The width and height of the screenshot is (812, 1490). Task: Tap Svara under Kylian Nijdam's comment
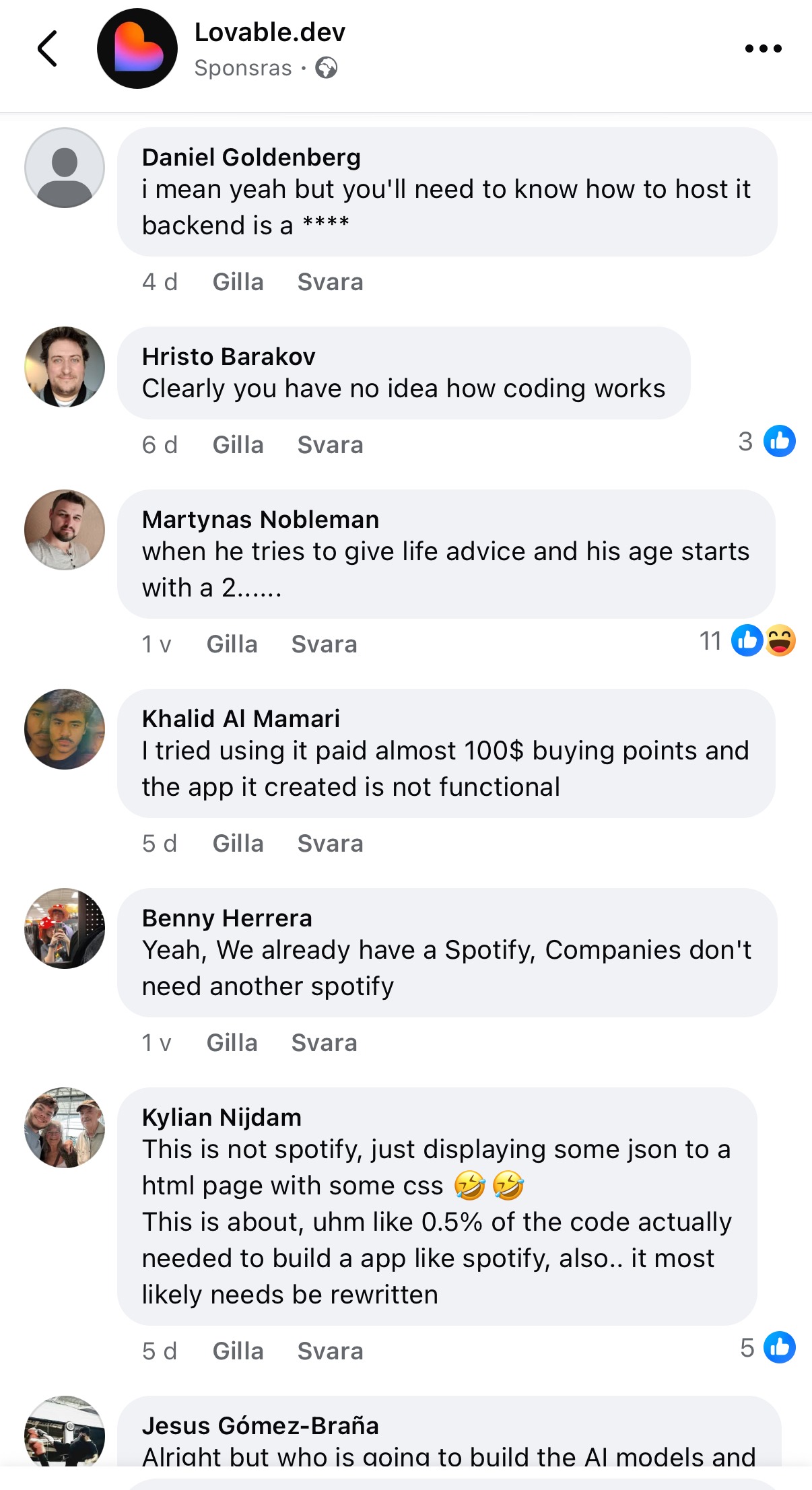pyautogui.click(x=330, y=1351)
